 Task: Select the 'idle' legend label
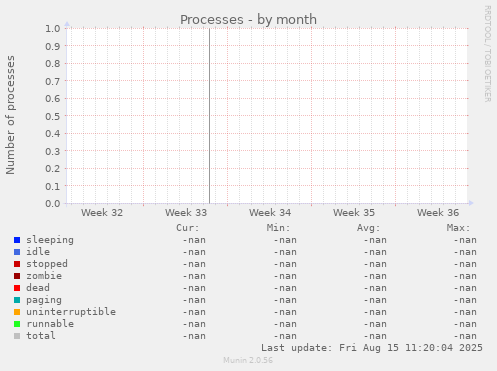(38, 252)
